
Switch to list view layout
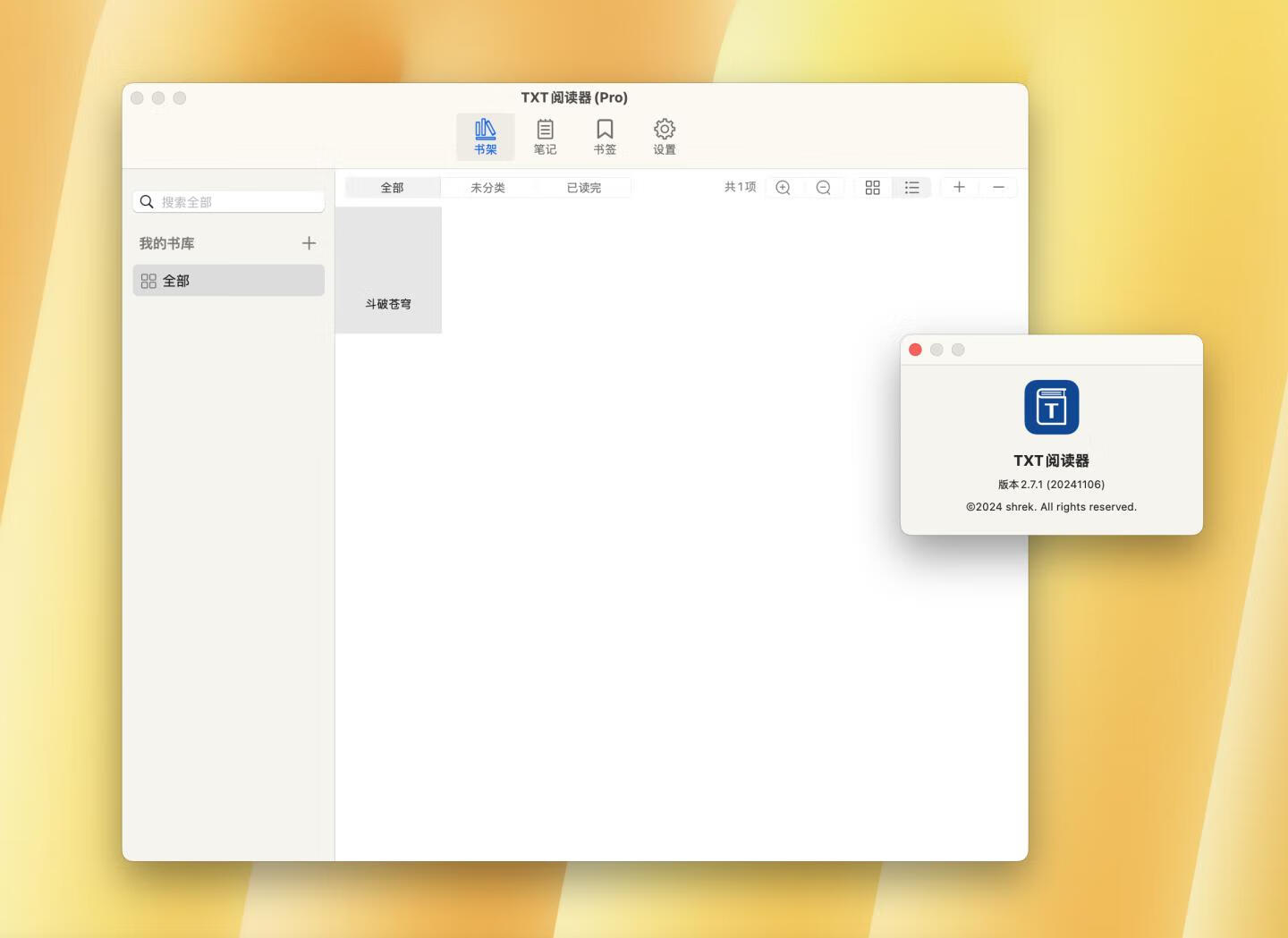click(911, 188)
